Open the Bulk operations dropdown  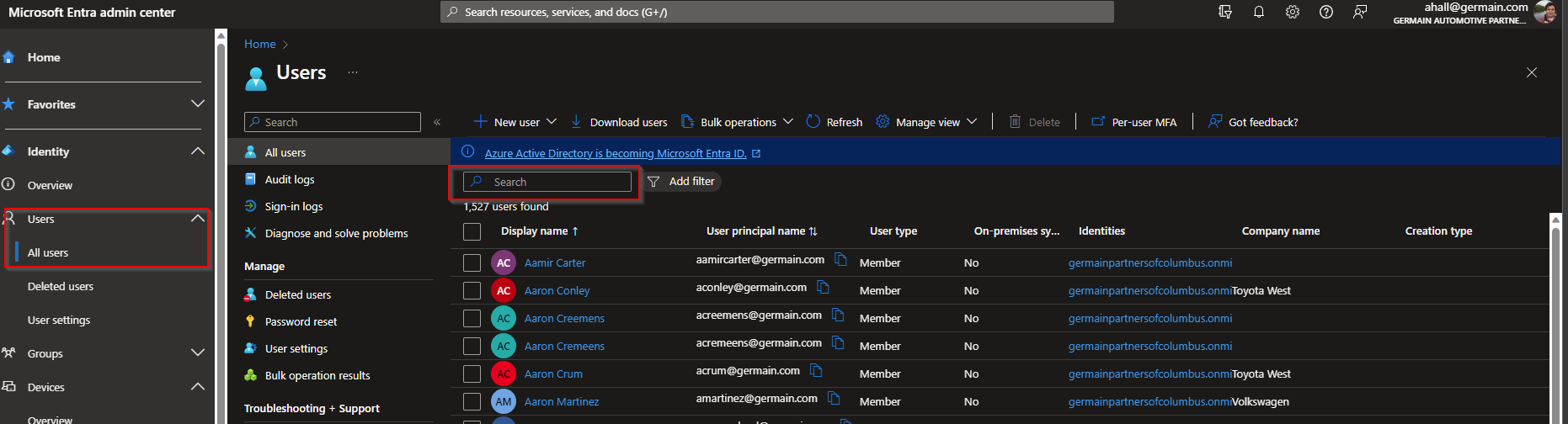pos(737,122)
